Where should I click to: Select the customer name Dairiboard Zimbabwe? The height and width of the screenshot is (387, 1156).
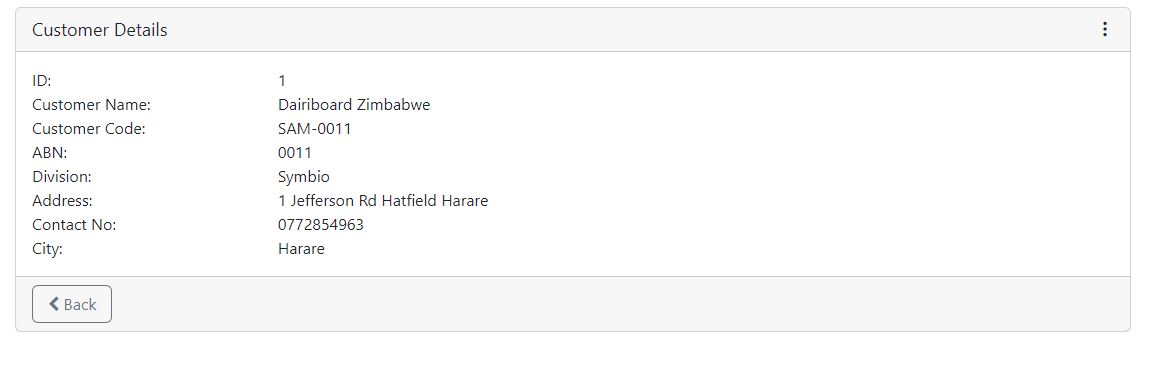[354, 105]
